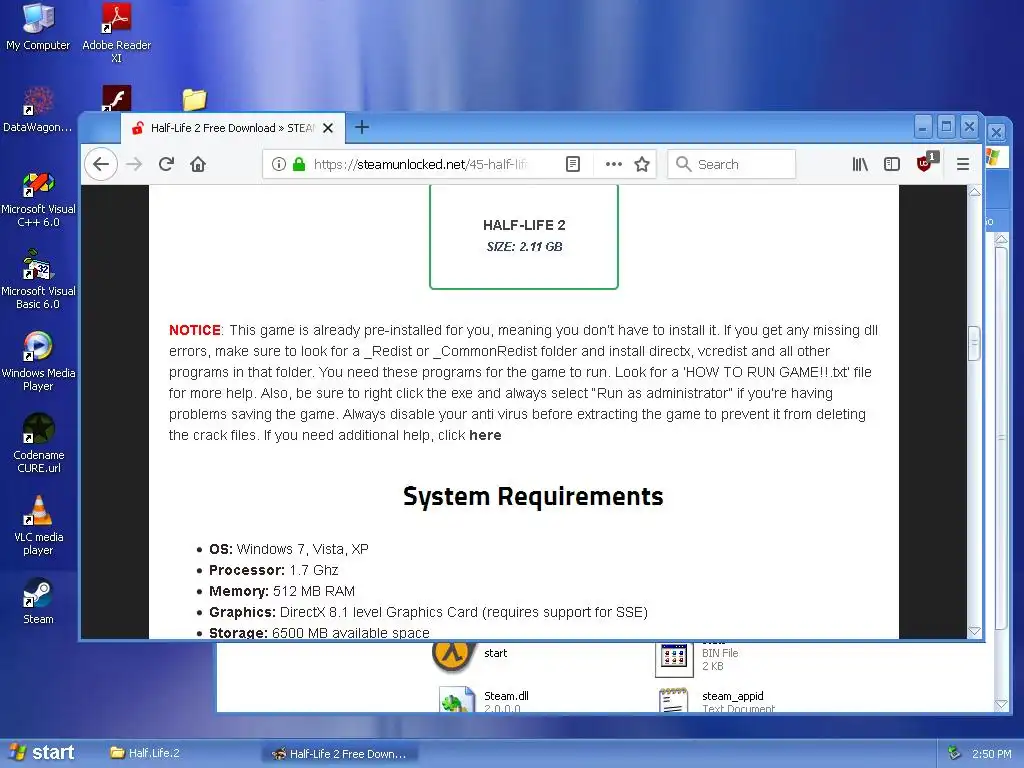Screen dimensions: 1024x768
Task: Click the 'Graphics: DirectX 8.1' list item
Action: (428, 612)
